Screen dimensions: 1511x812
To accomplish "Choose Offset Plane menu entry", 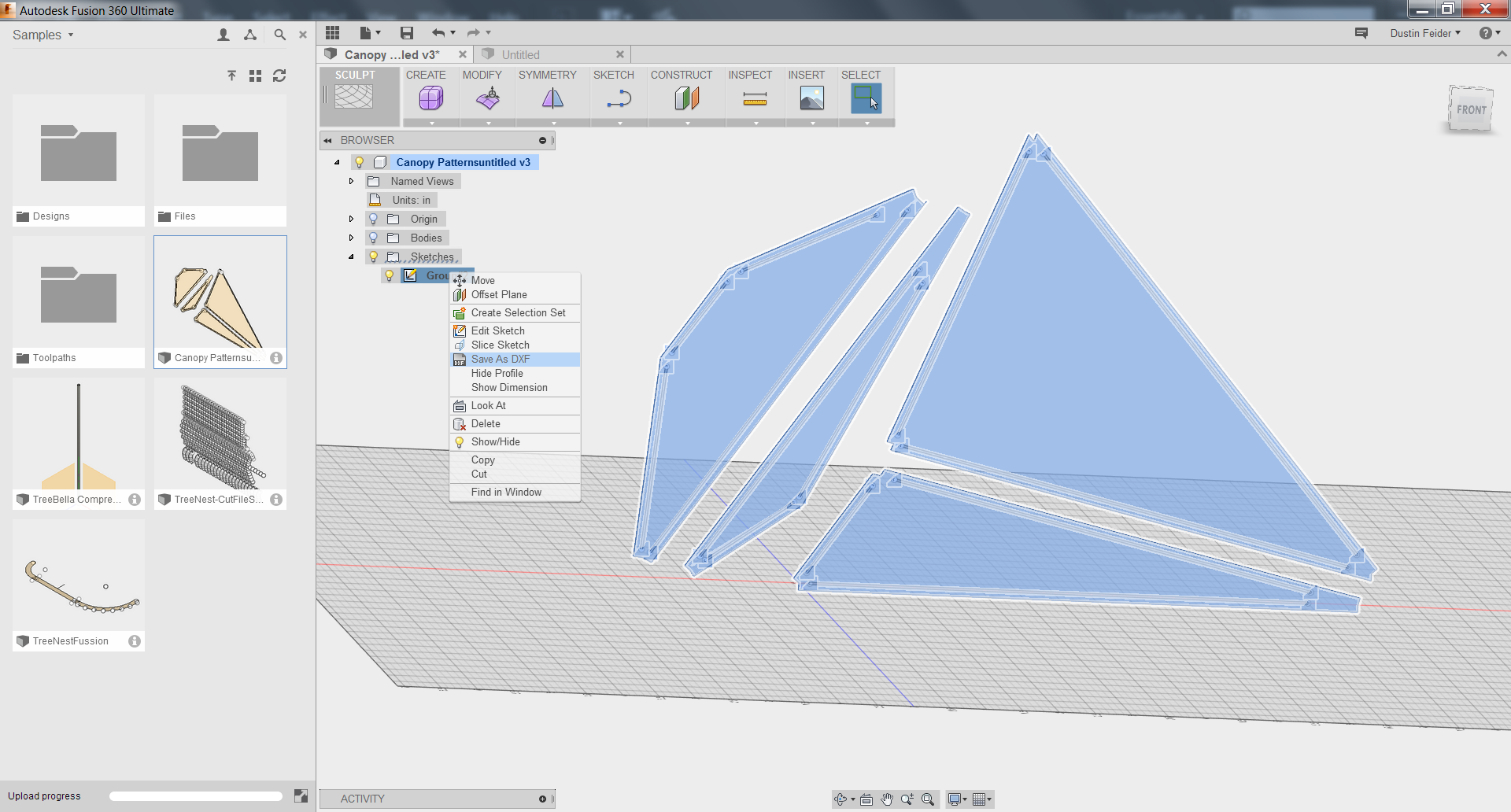I will click(x=515, y=295).
